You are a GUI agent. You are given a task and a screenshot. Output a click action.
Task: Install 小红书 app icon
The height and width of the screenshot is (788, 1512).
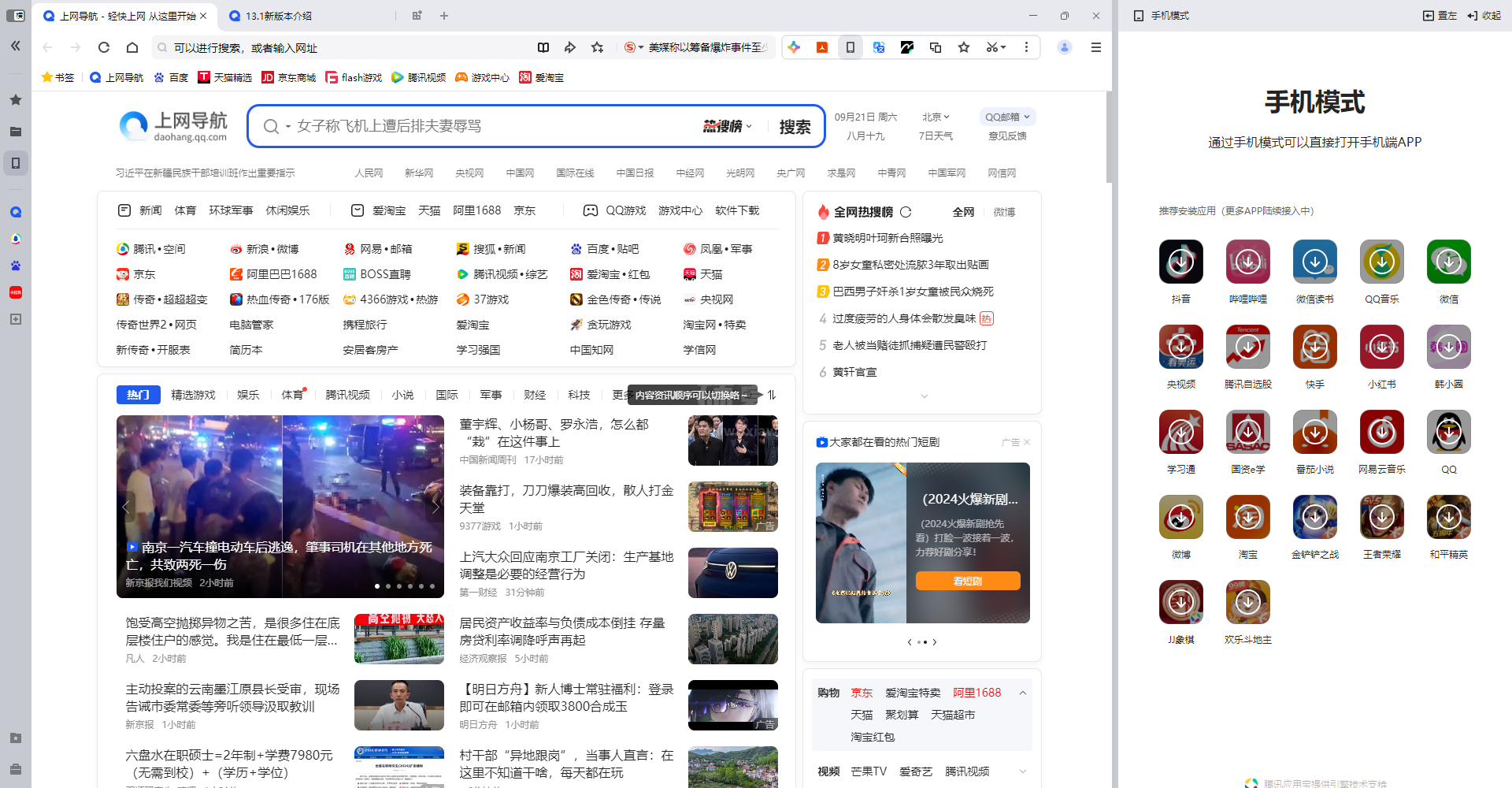point(1382,347)
